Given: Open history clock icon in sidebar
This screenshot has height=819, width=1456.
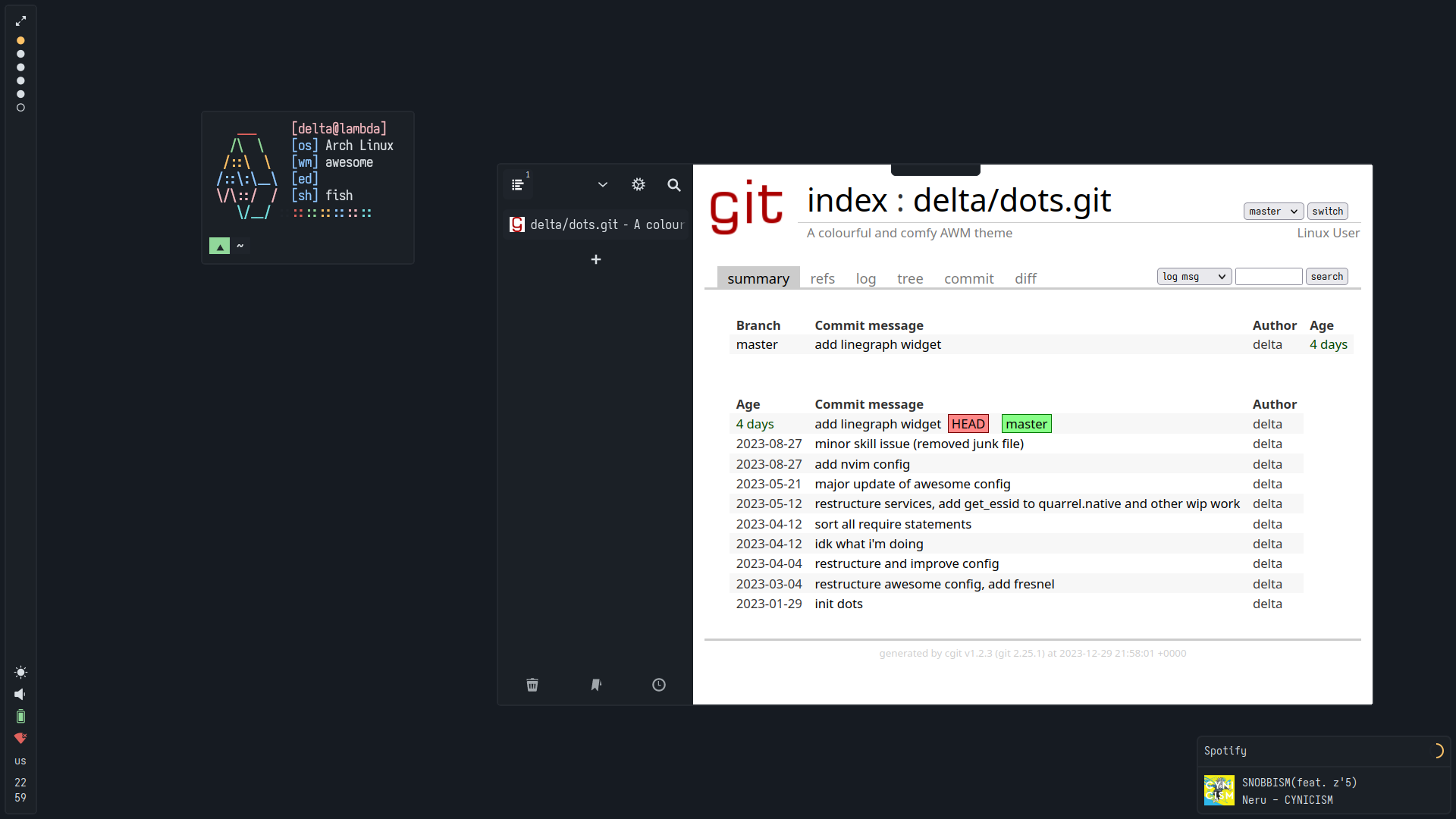Looking at the screenshot, I should (659, 685).
